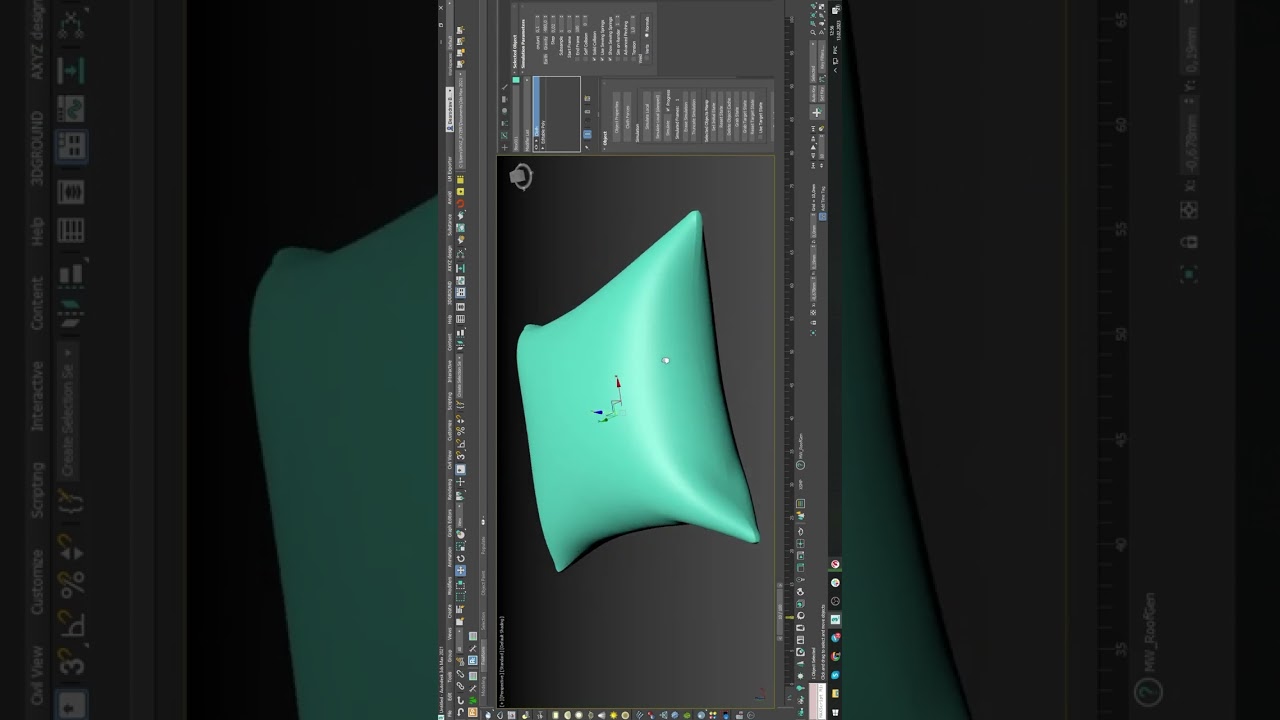This screenshot has height=720, width=1280.
Task: Open the View reference coordinate dropdown
Action: (x=459, y=514)
